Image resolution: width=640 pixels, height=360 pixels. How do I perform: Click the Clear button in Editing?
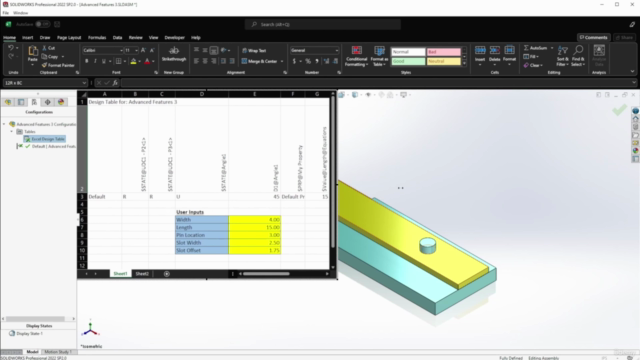[x=533, y=65]
